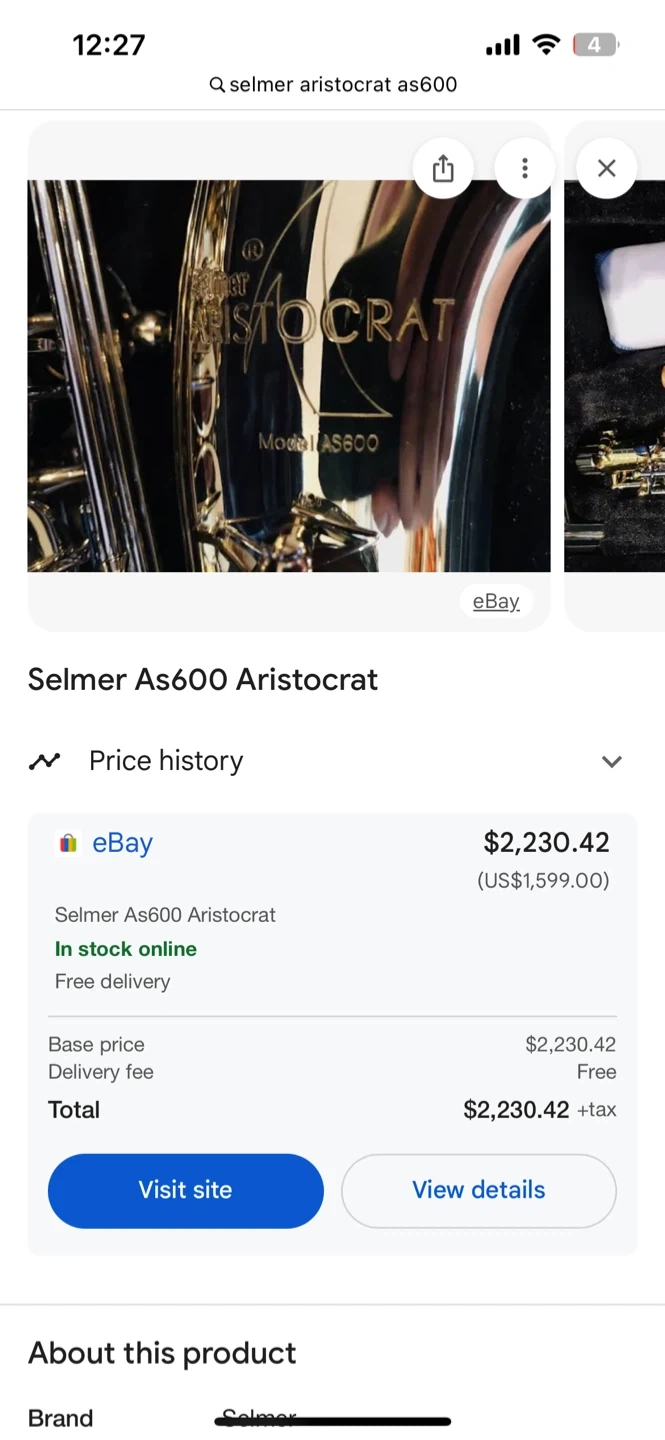Open the three-dot more options menu
The height and width of the screenshot is (1440, 665).
pos(524,169)
